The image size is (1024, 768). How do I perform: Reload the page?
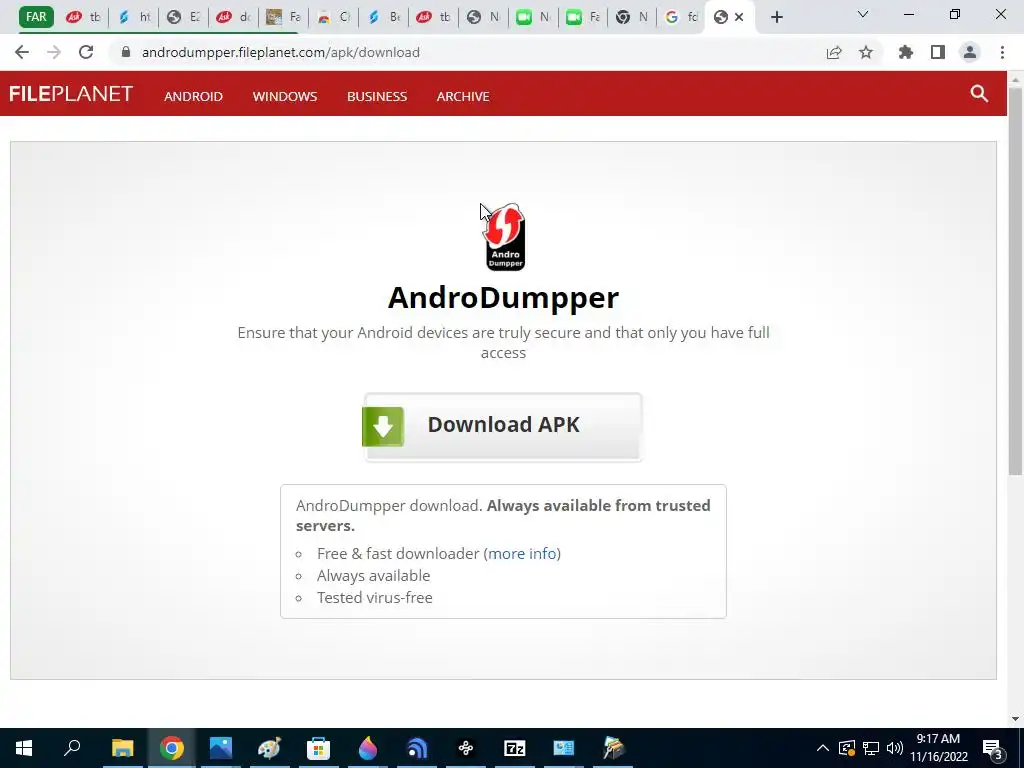click(x=86, y=52)
